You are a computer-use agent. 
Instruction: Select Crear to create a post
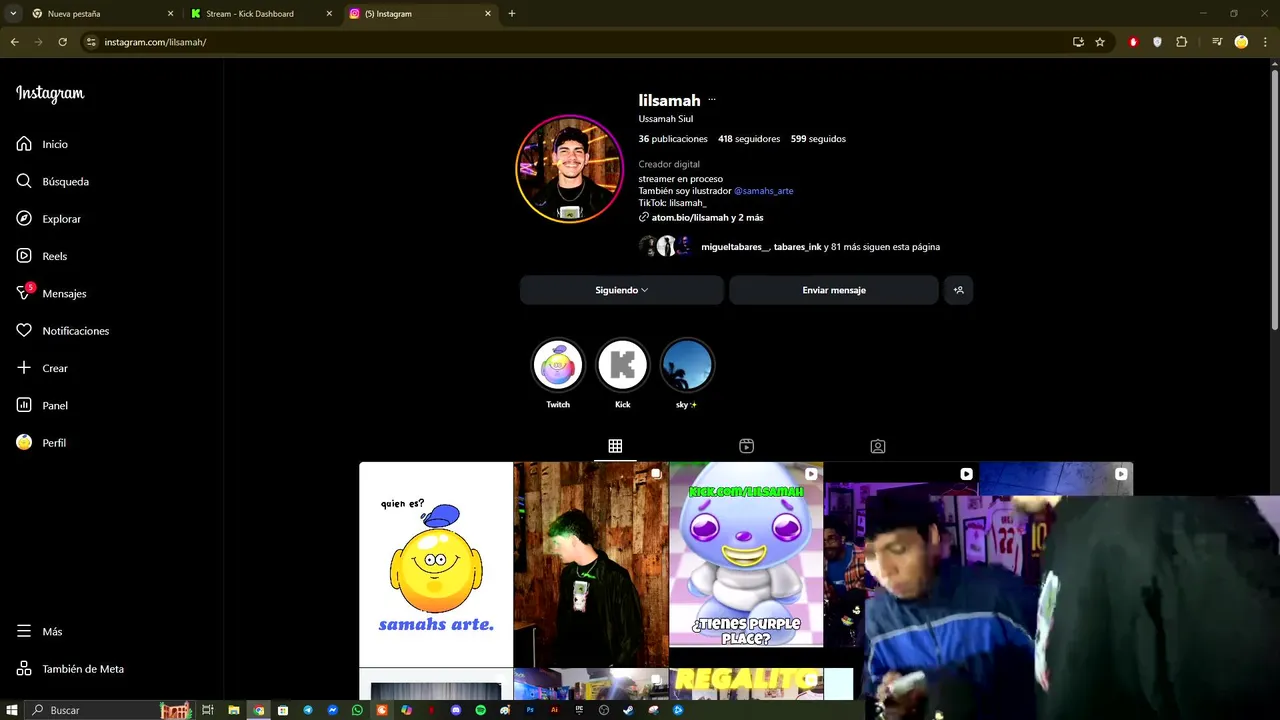(x=42, y=368)
